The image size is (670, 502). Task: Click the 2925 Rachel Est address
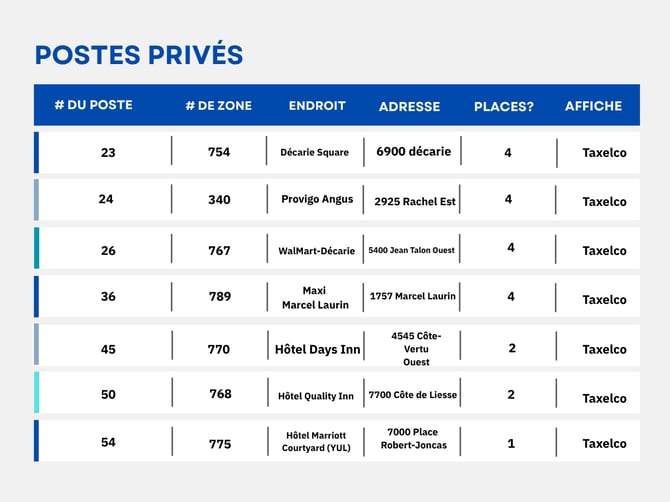coord(415,201)
